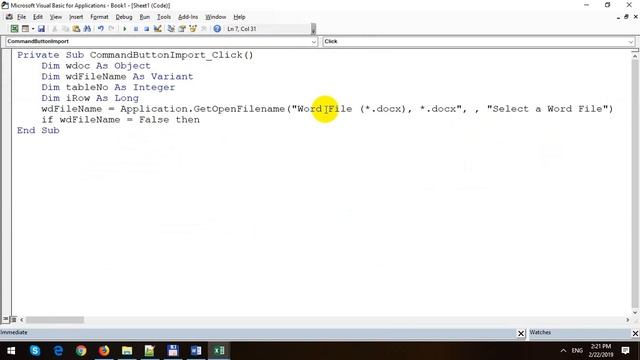
Task: Click the Excel icon left of File menu
Action: click(x=9, y=17)
